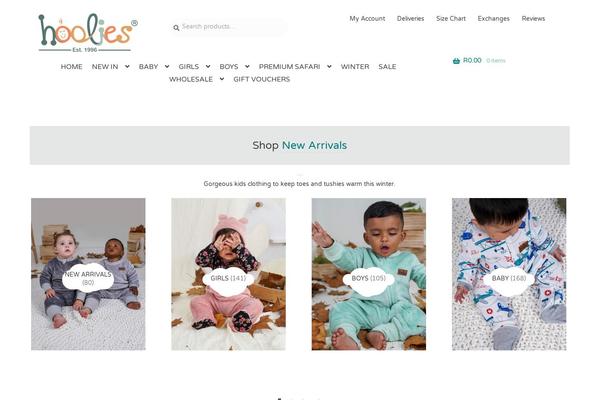Expand the Baby menu chevron
600x400 pixels.
click(167, 67)
